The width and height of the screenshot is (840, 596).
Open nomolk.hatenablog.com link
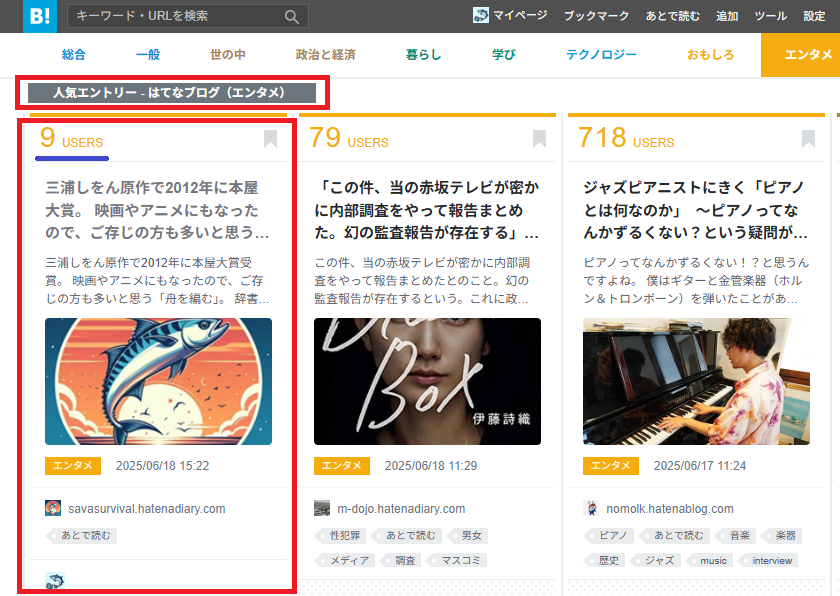coord(670,509)
